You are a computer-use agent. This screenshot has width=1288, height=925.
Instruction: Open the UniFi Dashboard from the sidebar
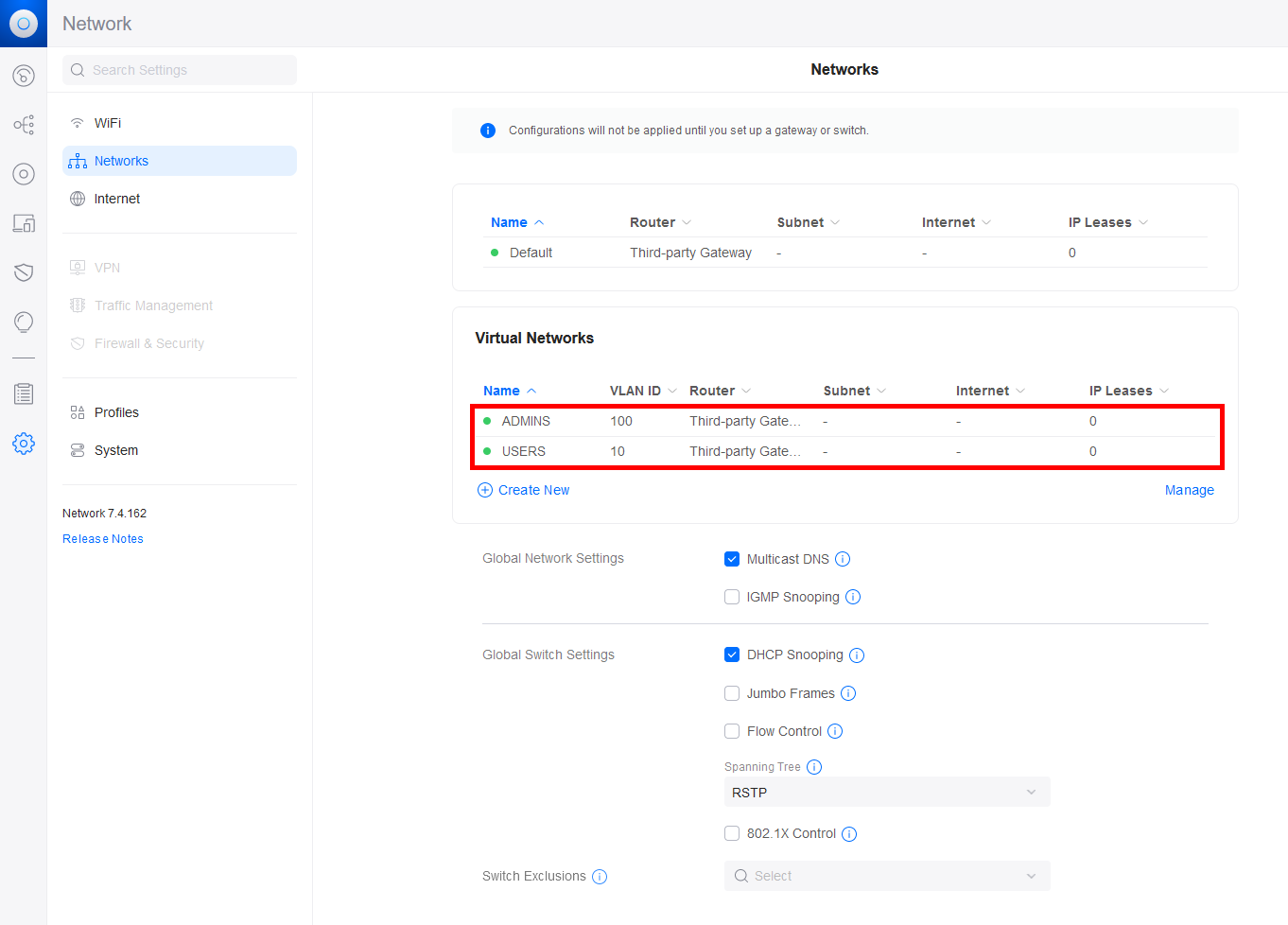point(23,76)
